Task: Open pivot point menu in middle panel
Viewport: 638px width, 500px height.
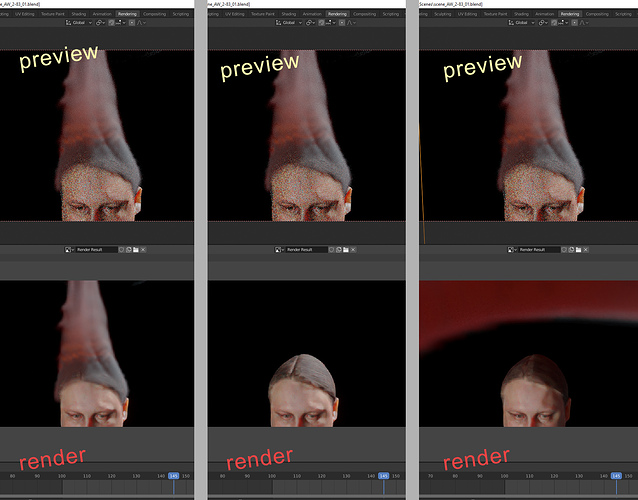Action: point(310,23)
